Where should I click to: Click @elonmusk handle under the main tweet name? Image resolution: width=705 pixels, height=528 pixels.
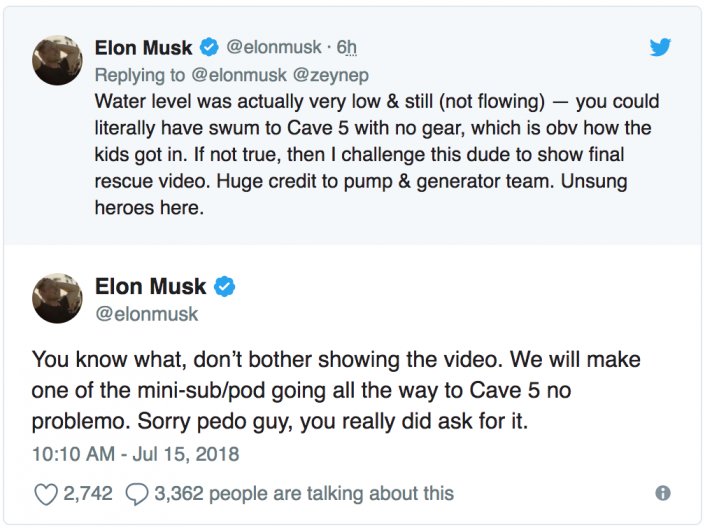pos(147,314)
